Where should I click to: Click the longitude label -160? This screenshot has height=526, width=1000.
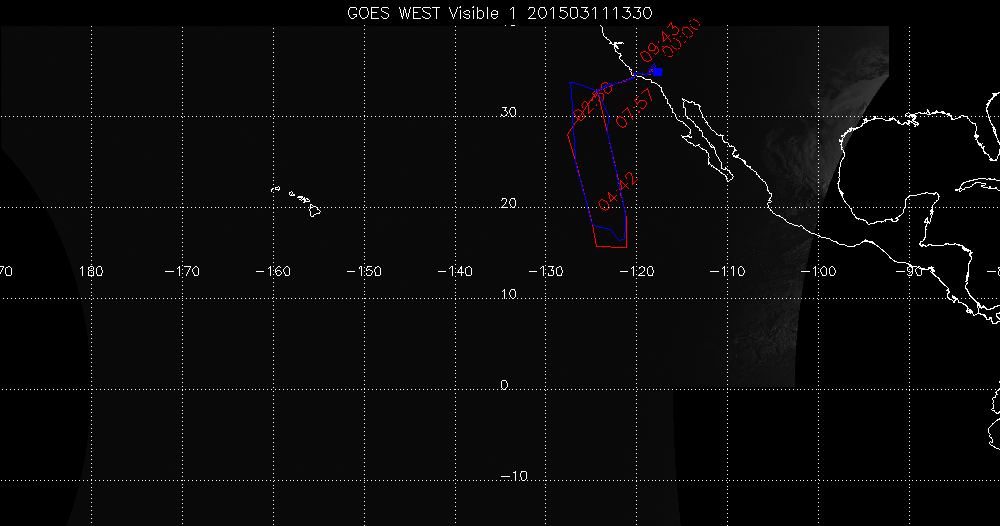pos(273,272)
